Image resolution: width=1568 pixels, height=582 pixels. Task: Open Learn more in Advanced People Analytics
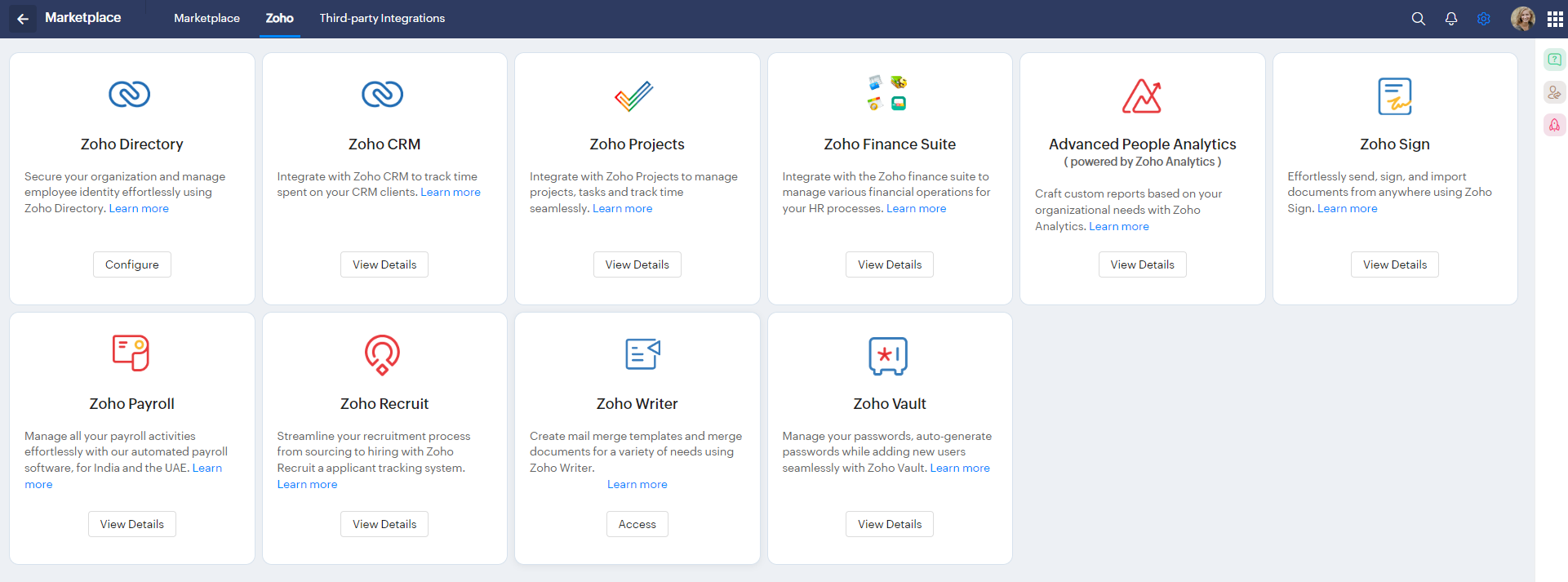(x=1119, y=226)
